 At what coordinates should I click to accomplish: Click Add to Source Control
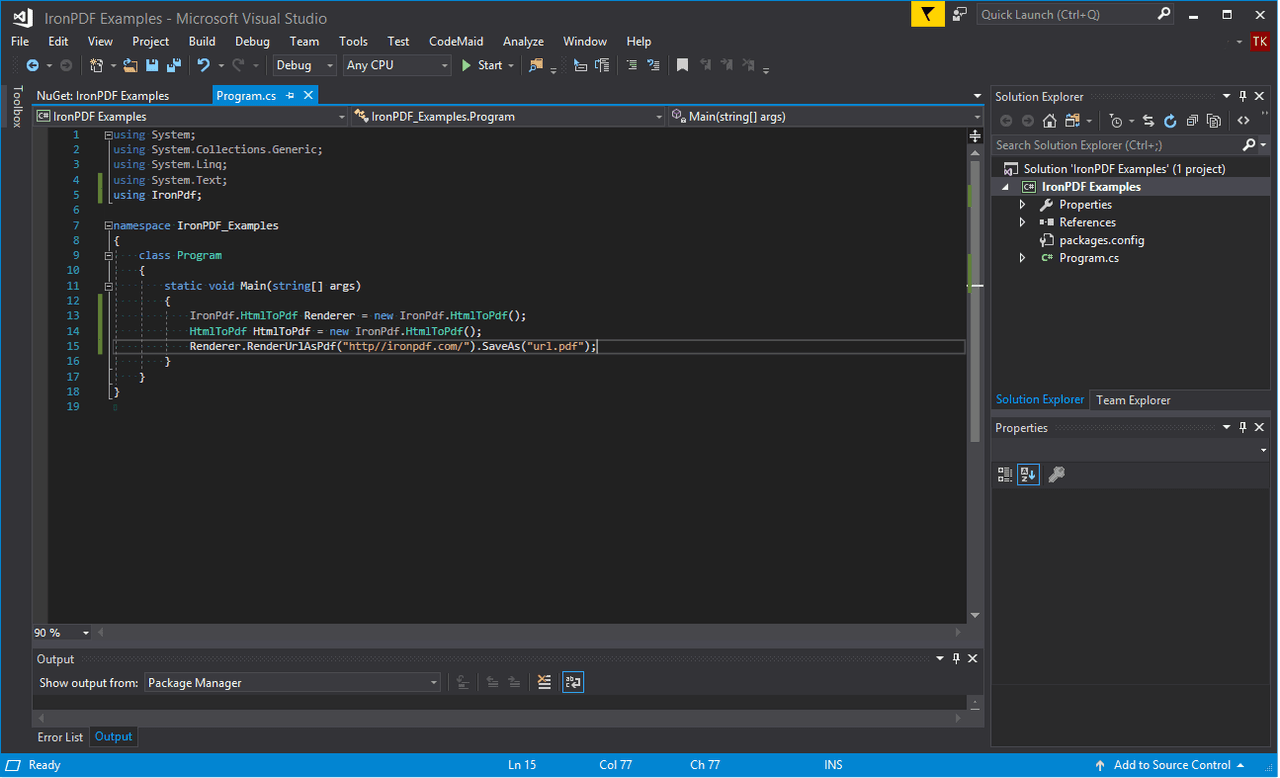(x=1172, y=765)
